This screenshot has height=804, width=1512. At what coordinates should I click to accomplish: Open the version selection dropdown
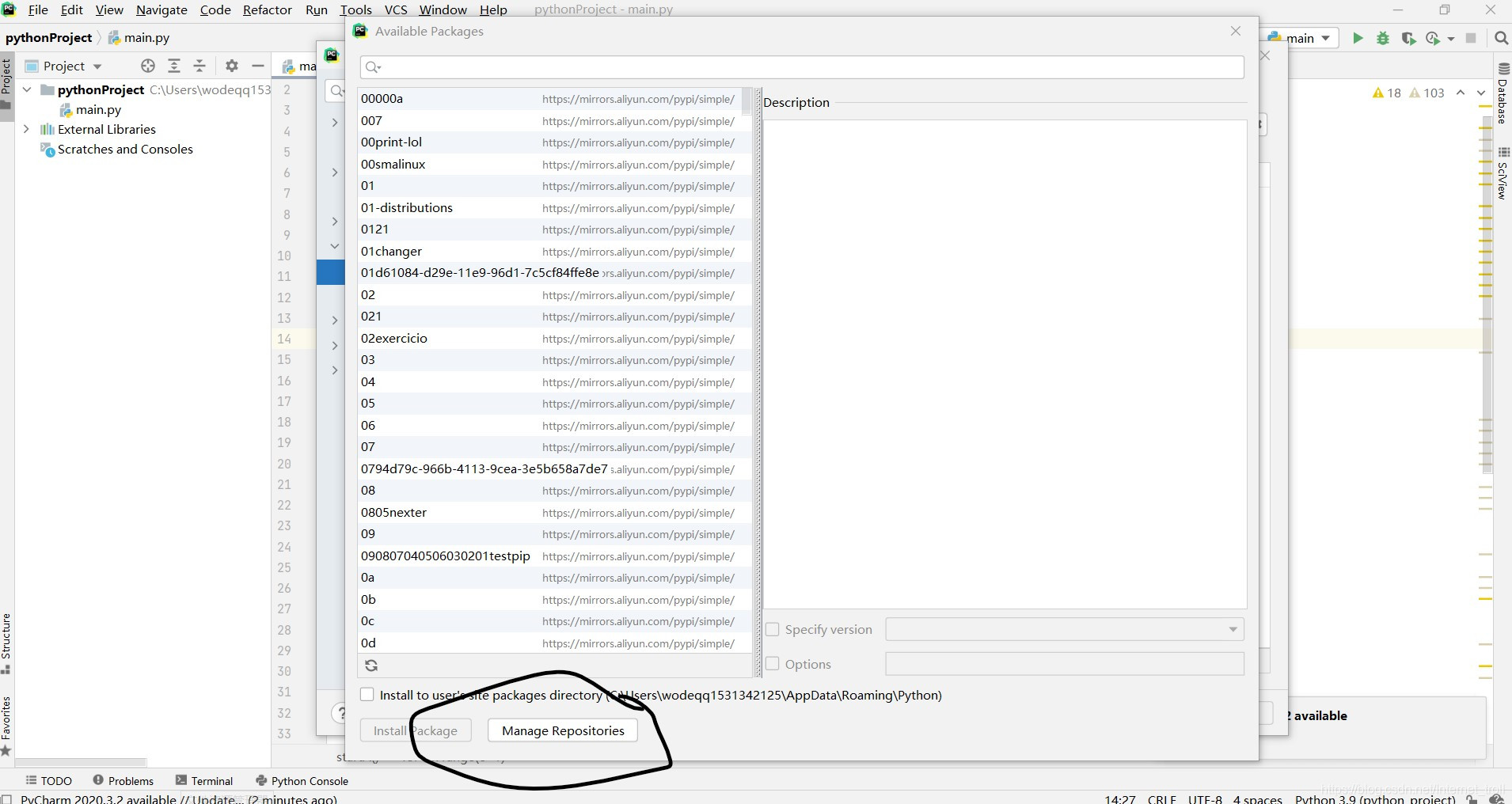(1233, 629)
